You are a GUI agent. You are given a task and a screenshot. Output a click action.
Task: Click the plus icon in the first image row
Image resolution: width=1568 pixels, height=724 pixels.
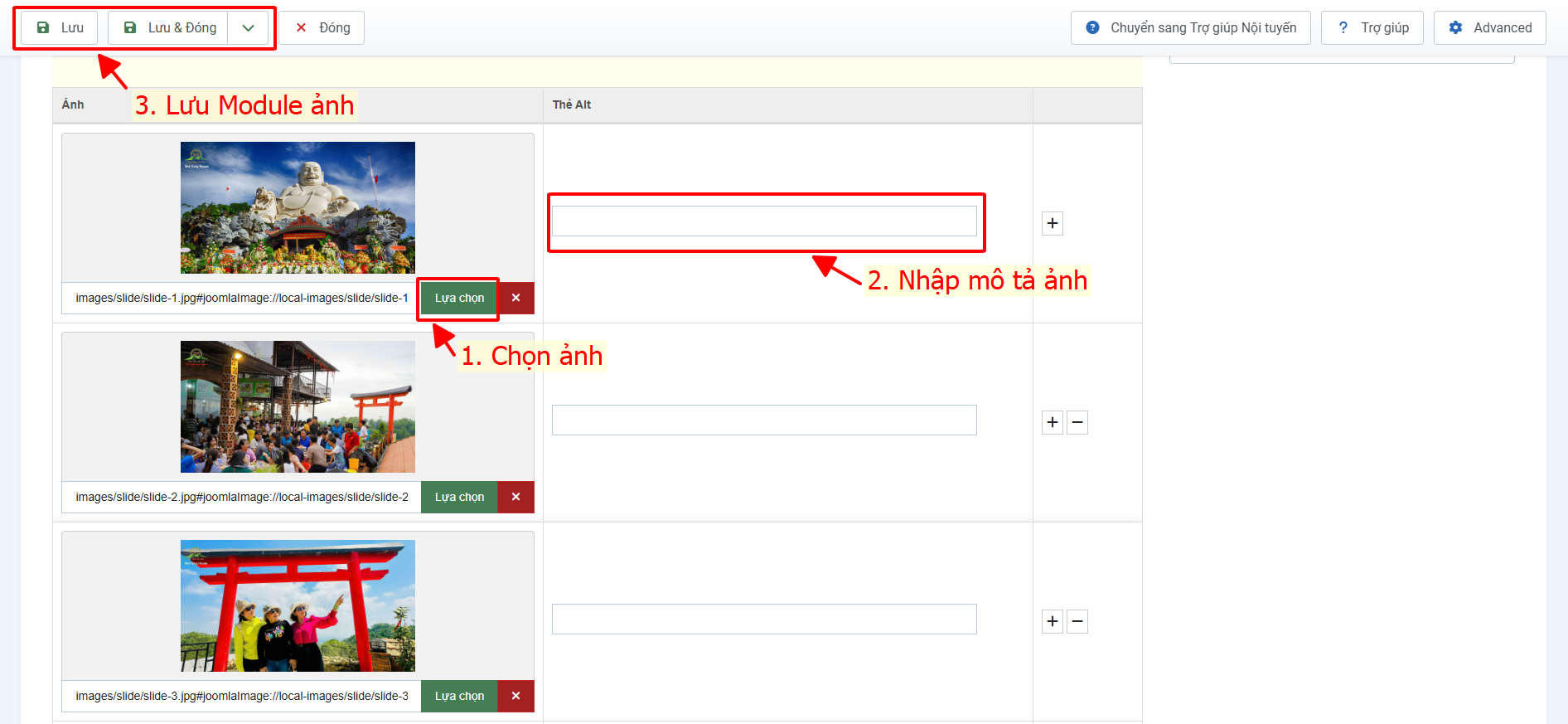tap(1052, 223)
